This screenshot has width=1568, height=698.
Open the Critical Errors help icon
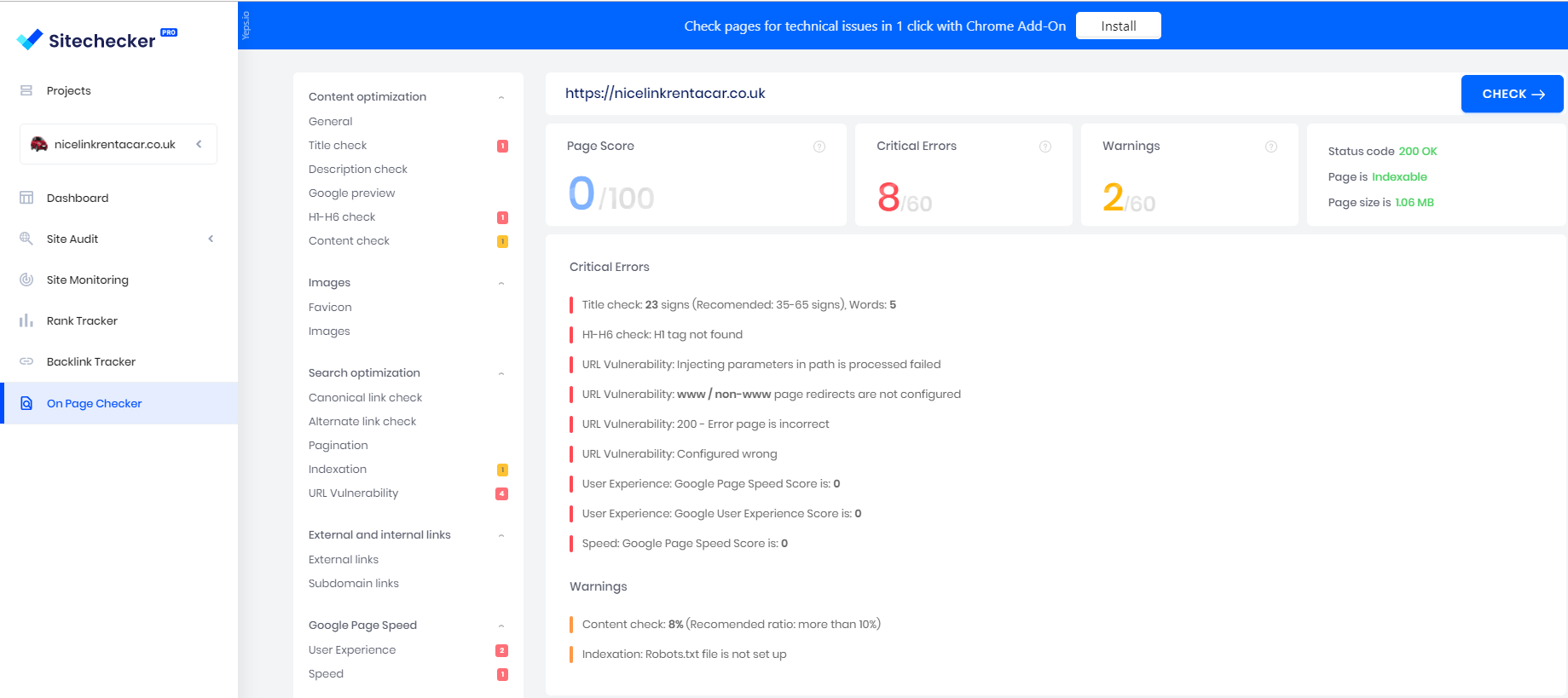[x=1045, y=147]
